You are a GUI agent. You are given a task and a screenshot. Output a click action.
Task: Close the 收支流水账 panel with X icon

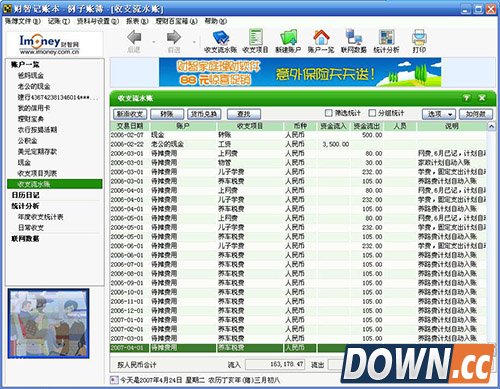pos(482,98)
